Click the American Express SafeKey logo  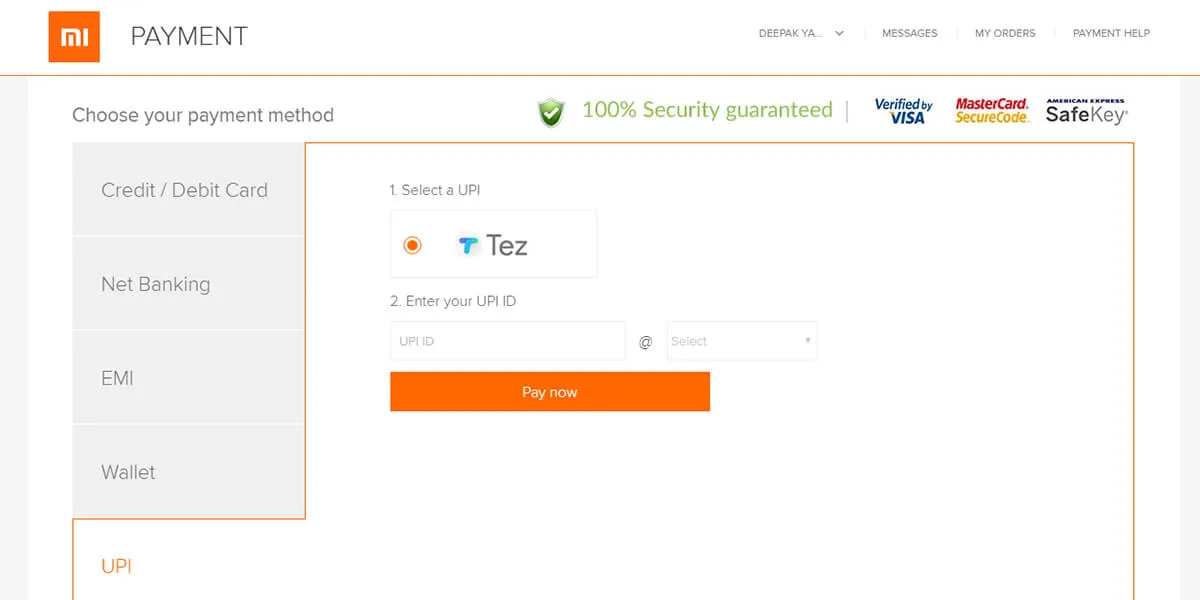1086,111
